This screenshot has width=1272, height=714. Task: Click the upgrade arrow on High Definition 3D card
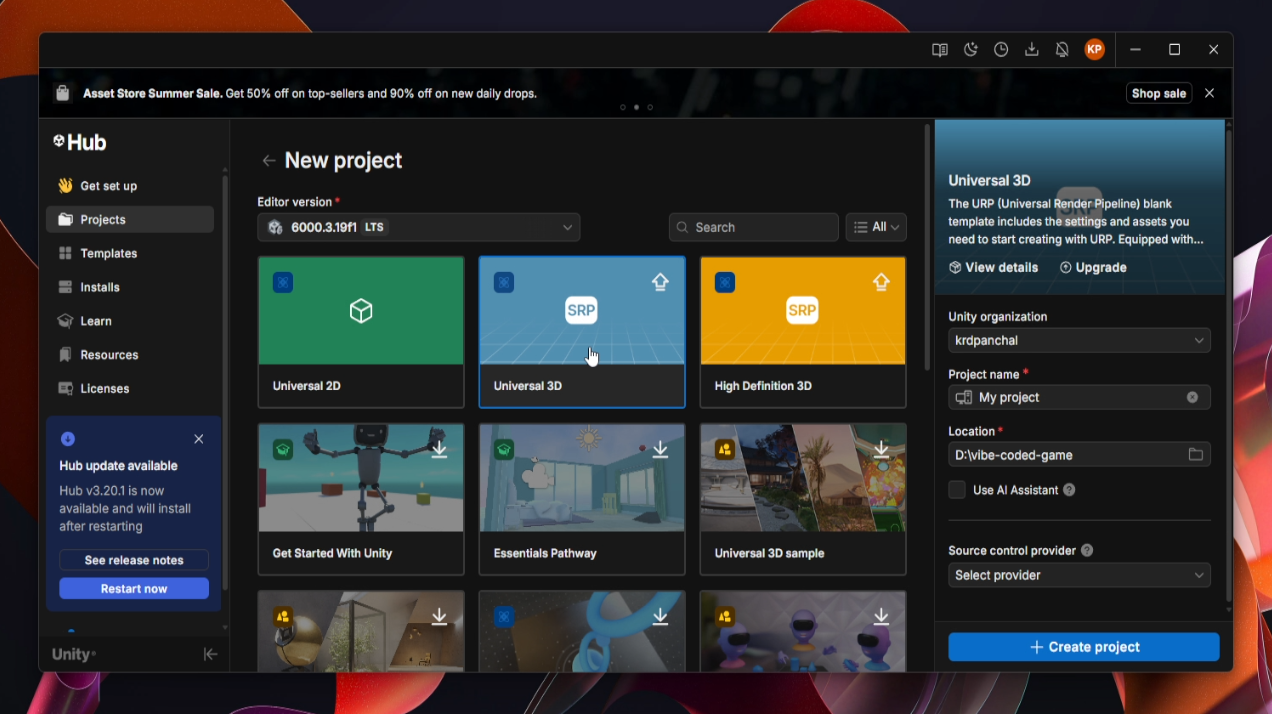881,283
